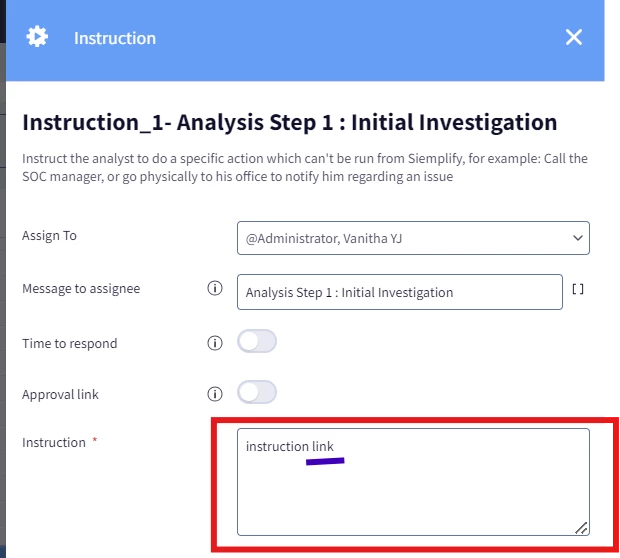
Task: Click the description text about Siemplify
Action: coord(305,167)
